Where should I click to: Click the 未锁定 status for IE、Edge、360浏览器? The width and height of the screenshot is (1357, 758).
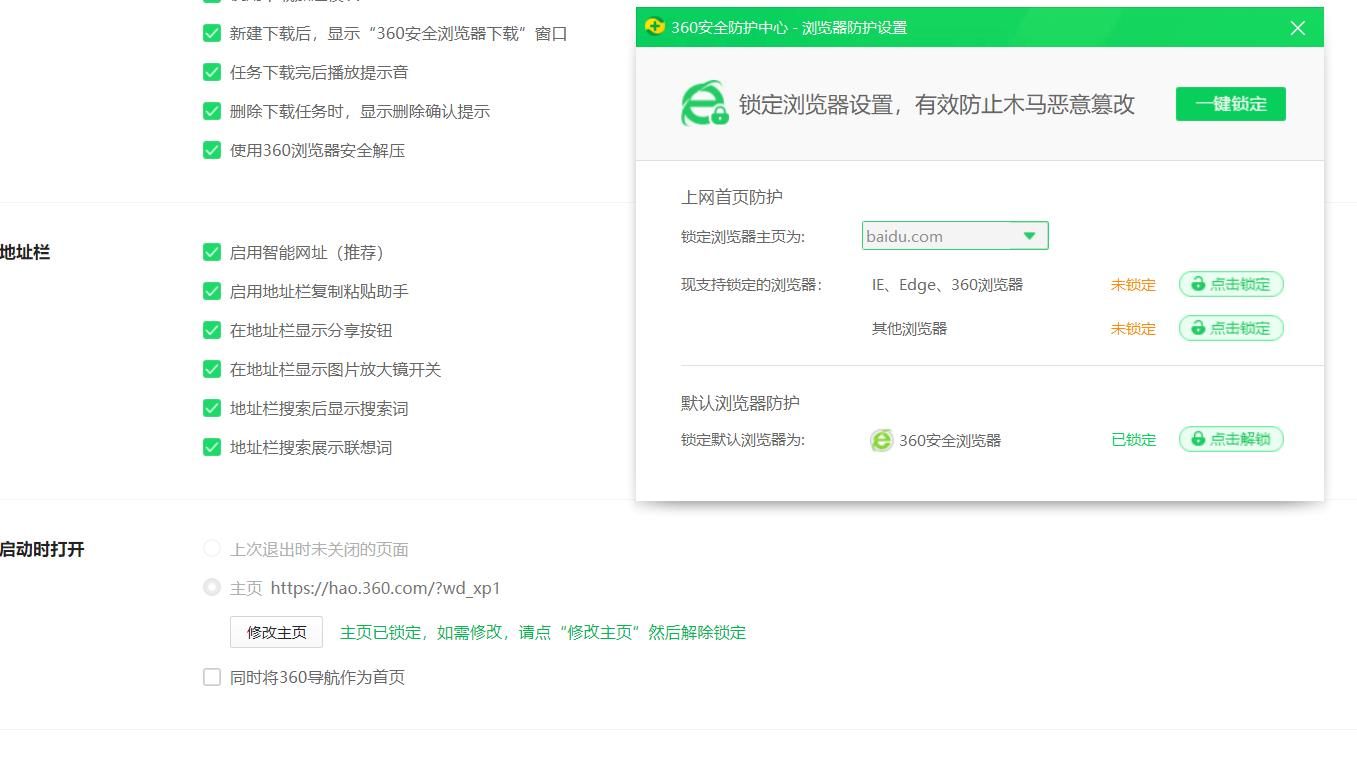click(1133, 285)
